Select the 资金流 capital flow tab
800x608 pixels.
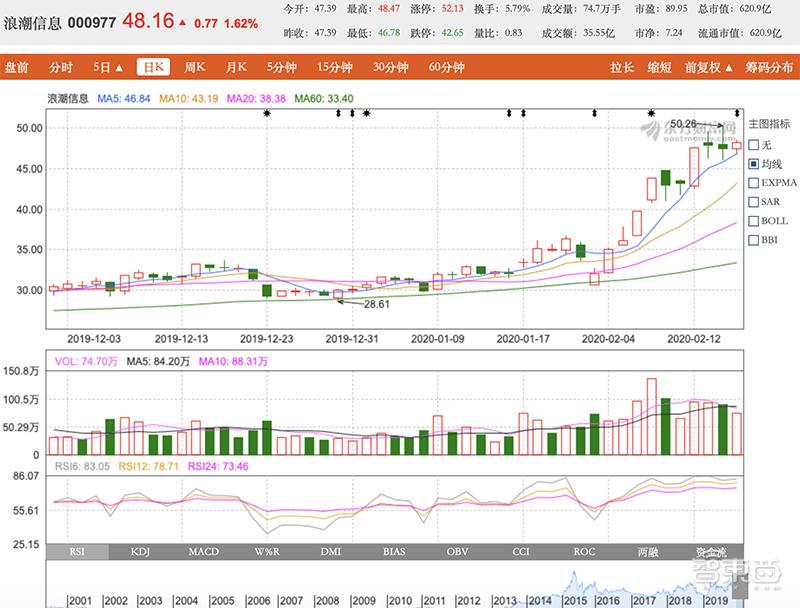click(x=709, y=551)
